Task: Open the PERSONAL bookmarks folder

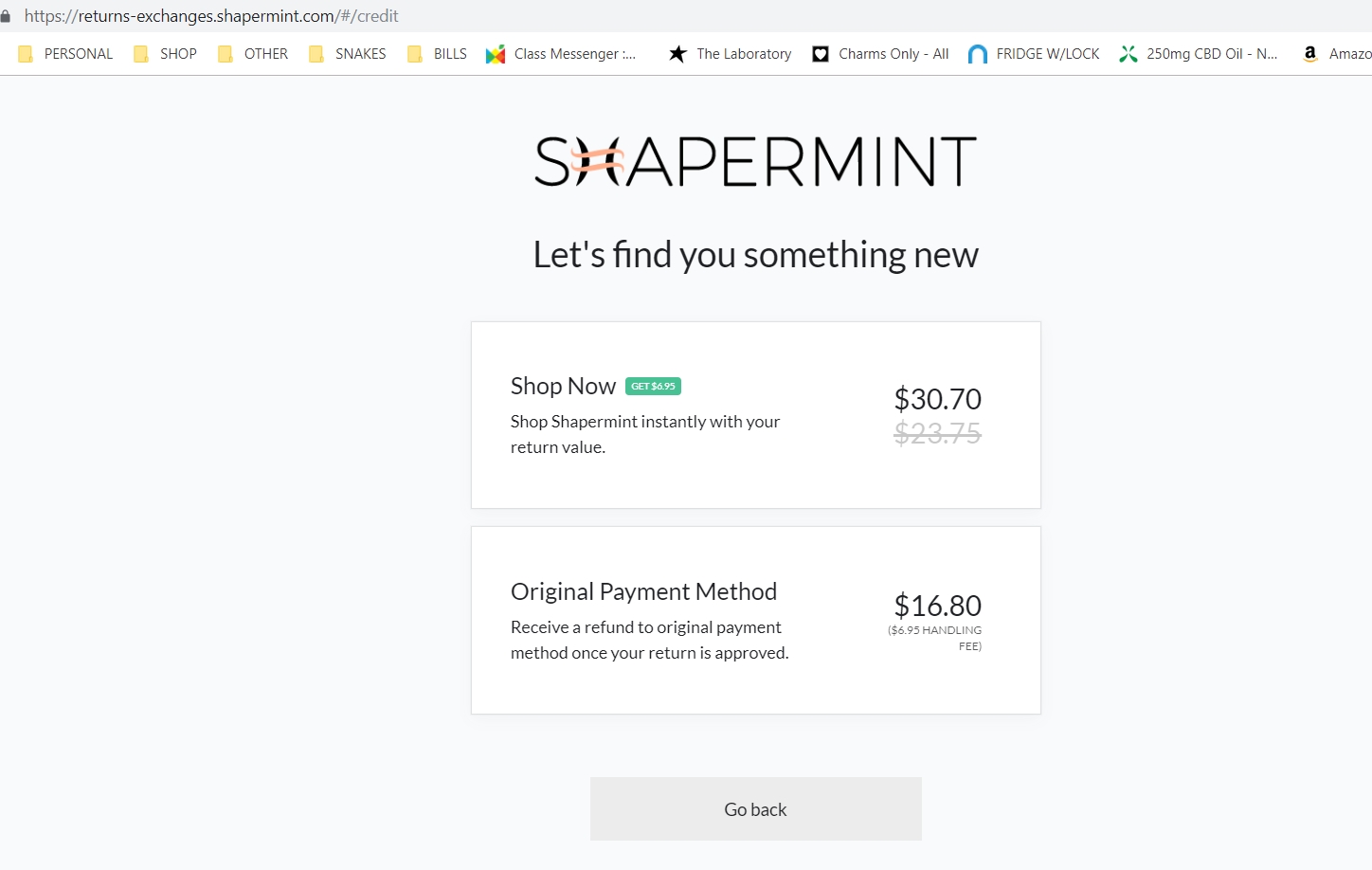Action: pyautogui.click(x=64, y=54)
